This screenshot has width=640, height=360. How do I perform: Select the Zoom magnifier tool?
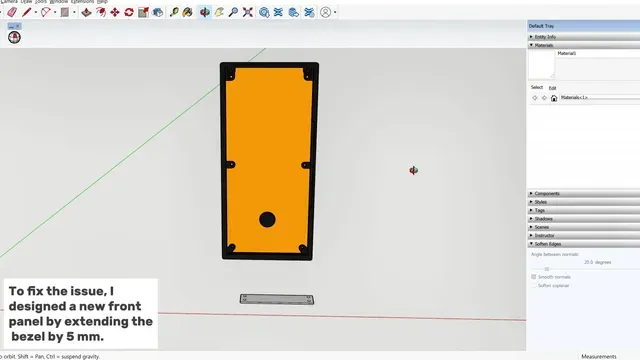pyautogui.click(x=233, y=12)
